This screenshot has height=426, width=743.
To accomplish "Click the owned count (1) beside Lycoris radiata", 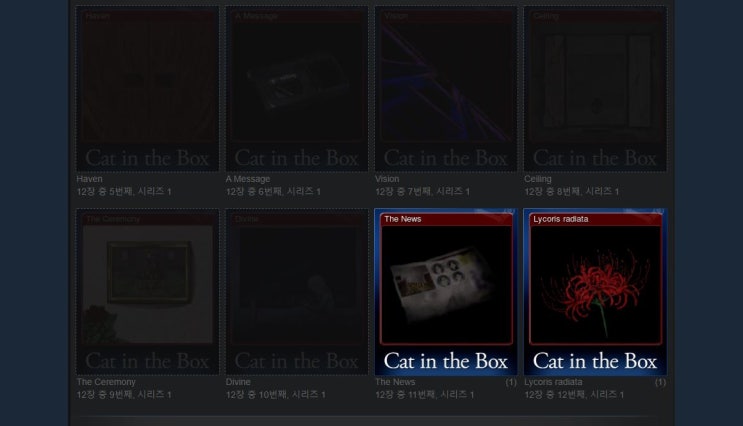I will click(x=660, y=382).
